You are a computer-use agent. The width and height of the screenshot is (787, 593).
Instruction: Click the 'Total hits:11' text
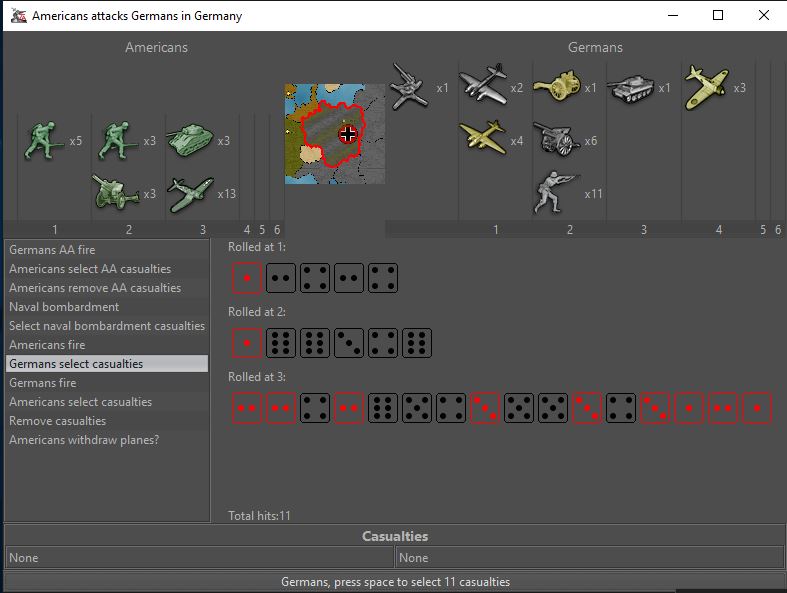(x=259, y=516)
